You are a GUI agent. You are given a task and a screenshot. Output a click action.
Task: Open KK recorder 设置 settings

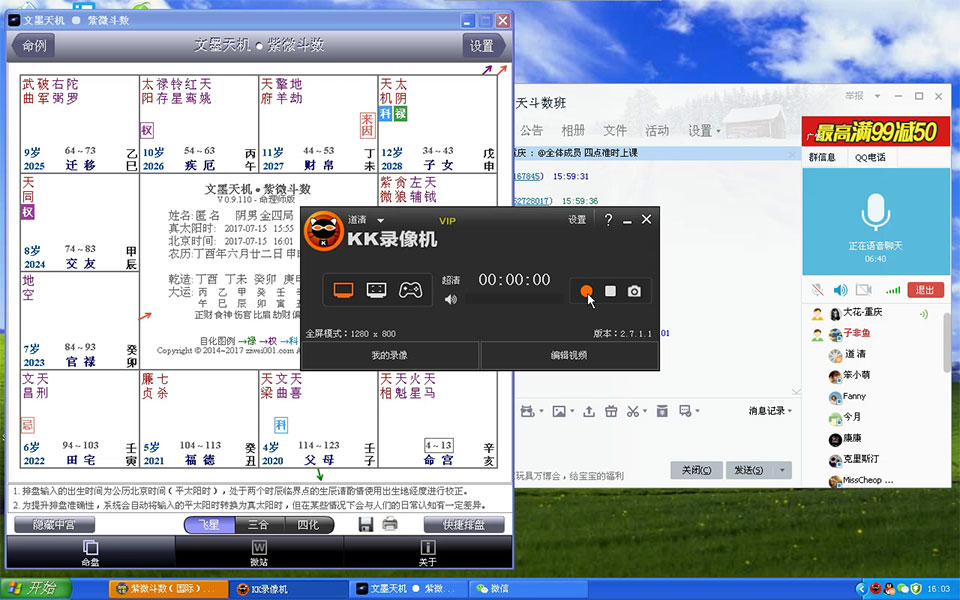(577, 219)
